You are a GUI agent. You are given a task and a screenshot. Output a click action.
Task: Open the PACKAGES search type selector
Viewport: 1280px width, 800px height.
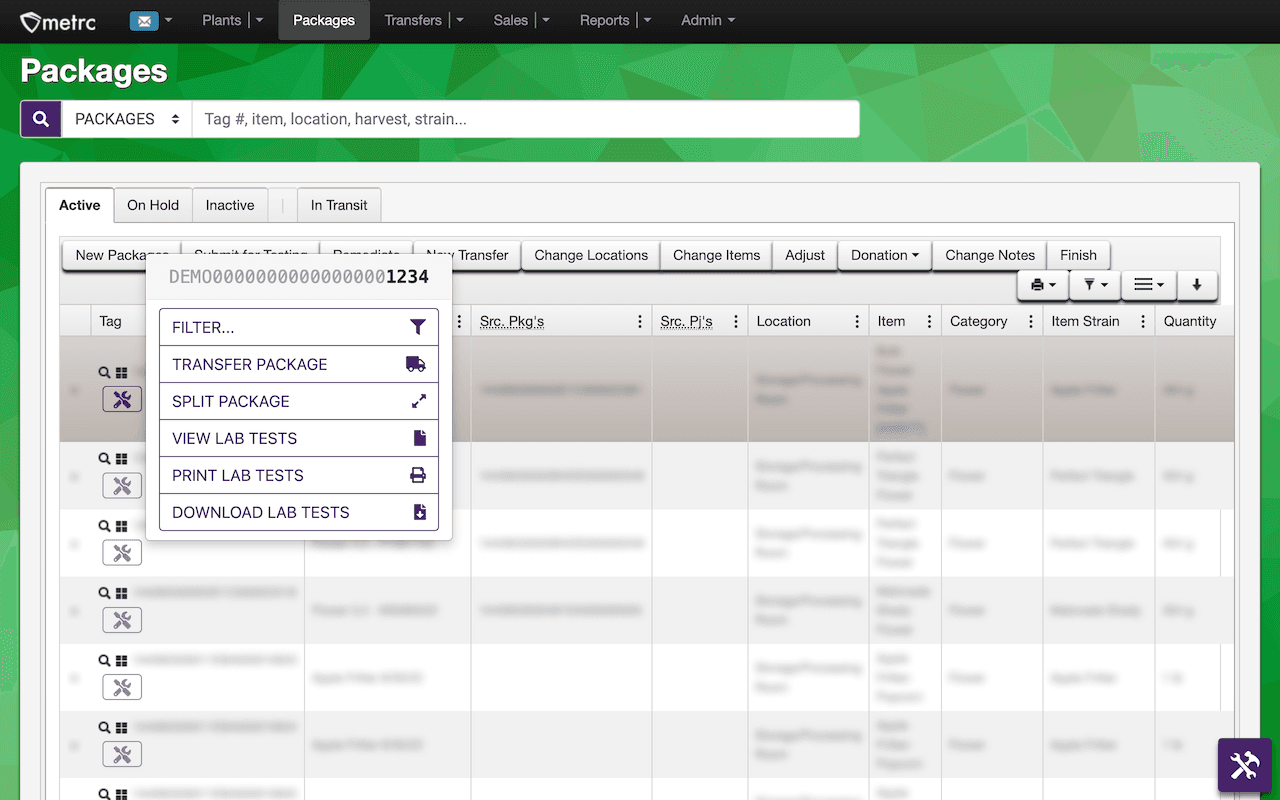[x=127, y=119]
